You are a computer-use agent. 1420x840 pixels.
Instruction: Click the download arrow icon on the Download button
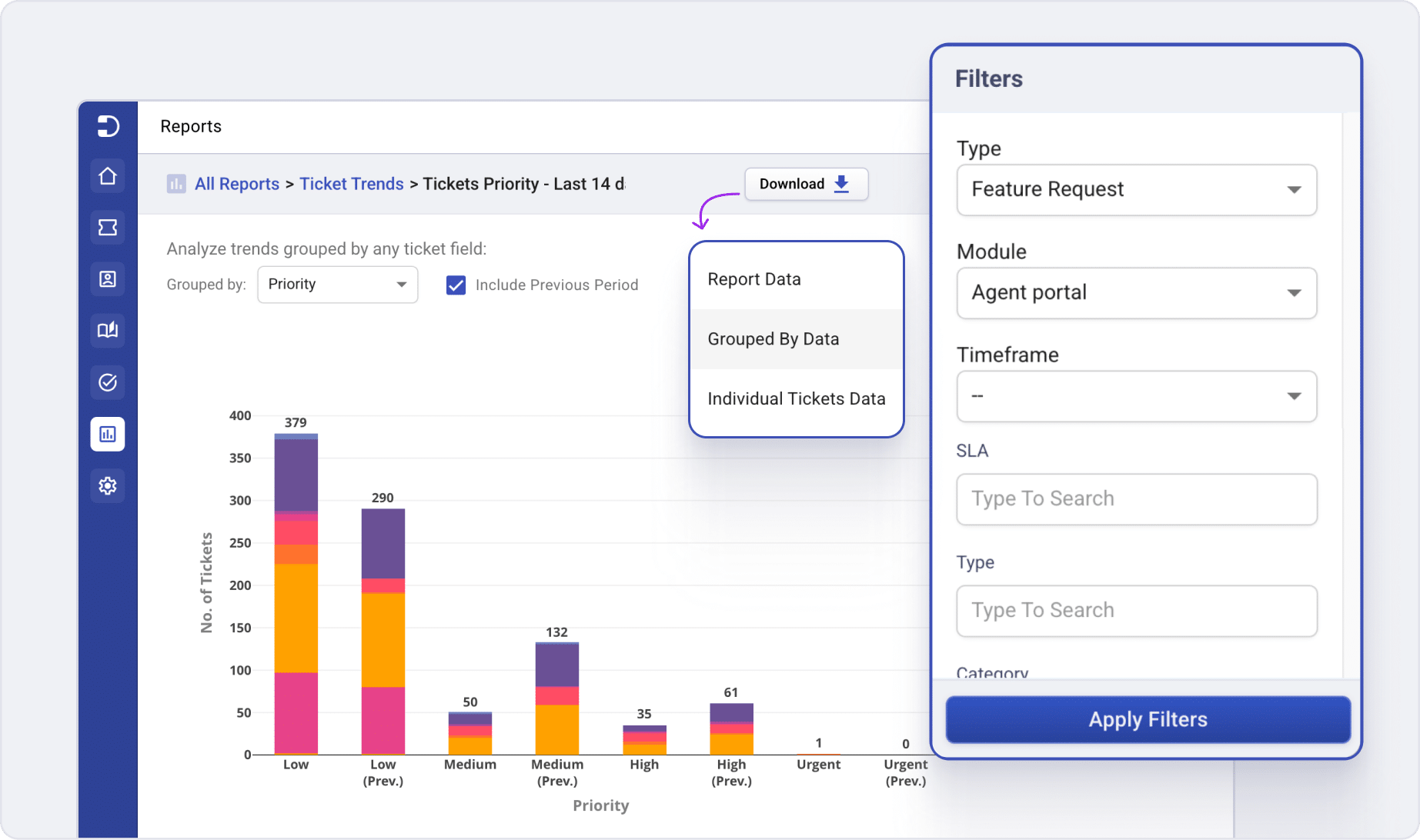(840, 184)
